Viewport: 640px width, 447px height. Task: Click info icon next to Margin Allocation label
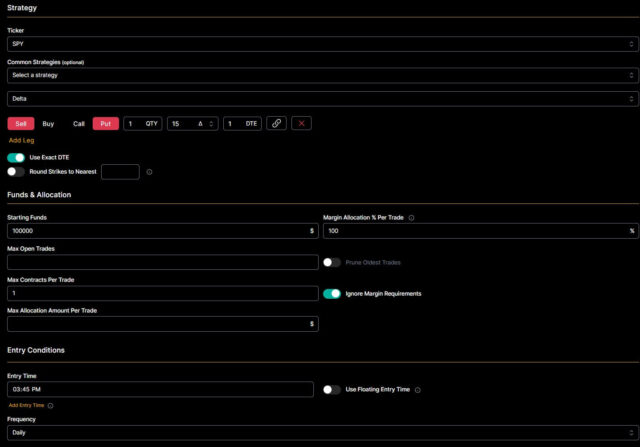tap(412, 217)
